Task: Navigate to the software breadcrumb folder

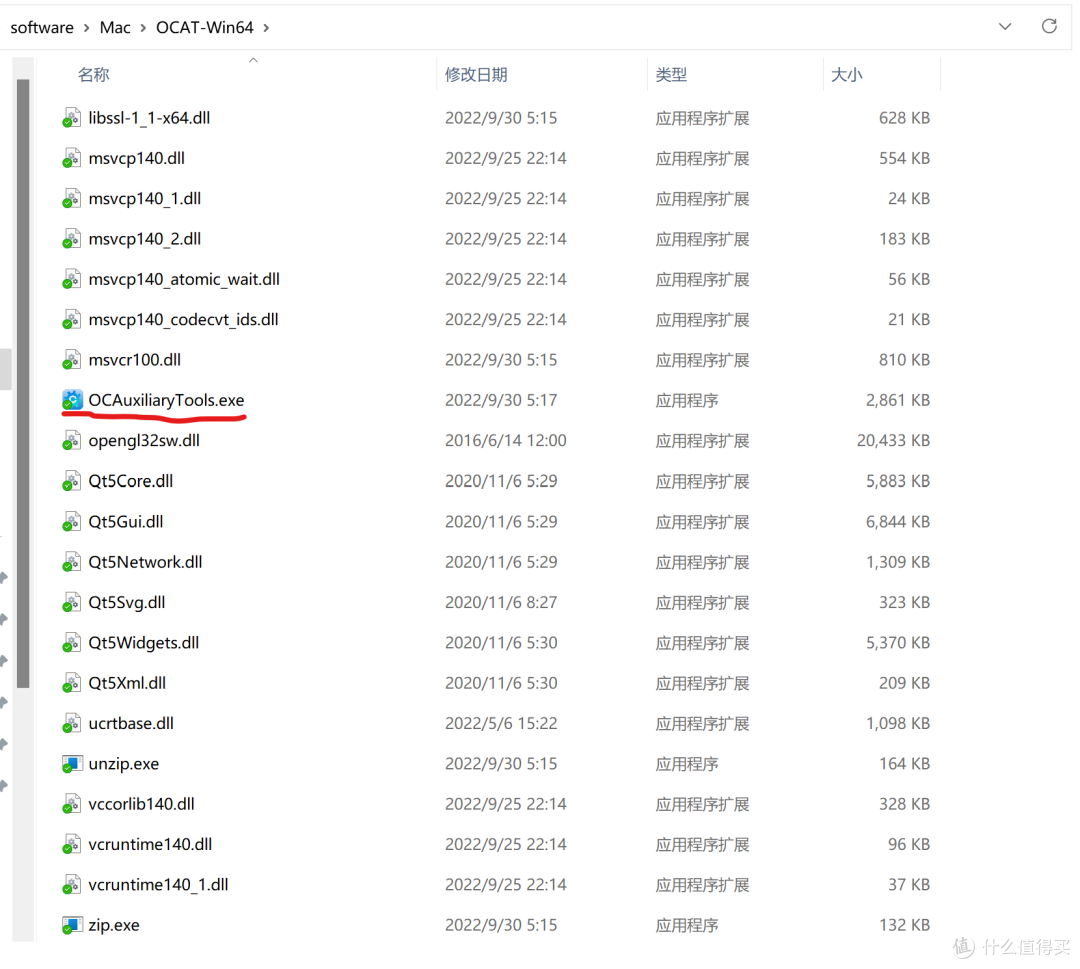Action: click(x=42, y=28)
